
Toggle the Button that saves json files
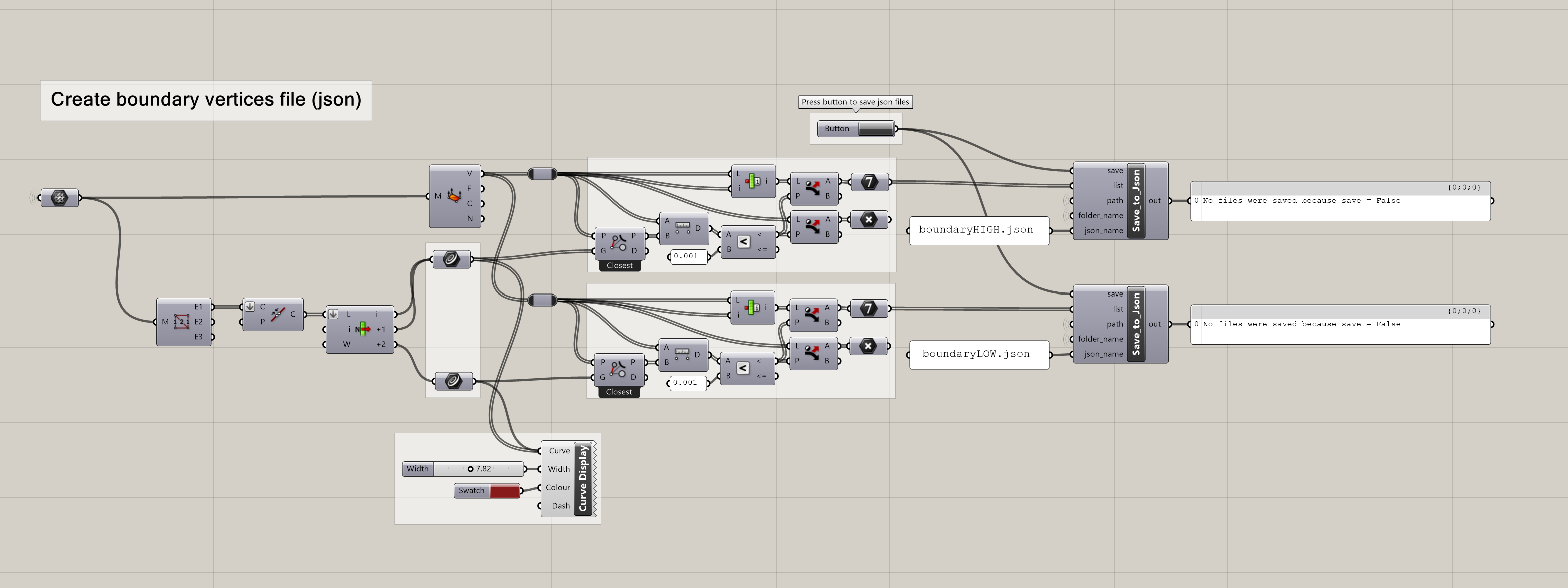click(876, 128)
